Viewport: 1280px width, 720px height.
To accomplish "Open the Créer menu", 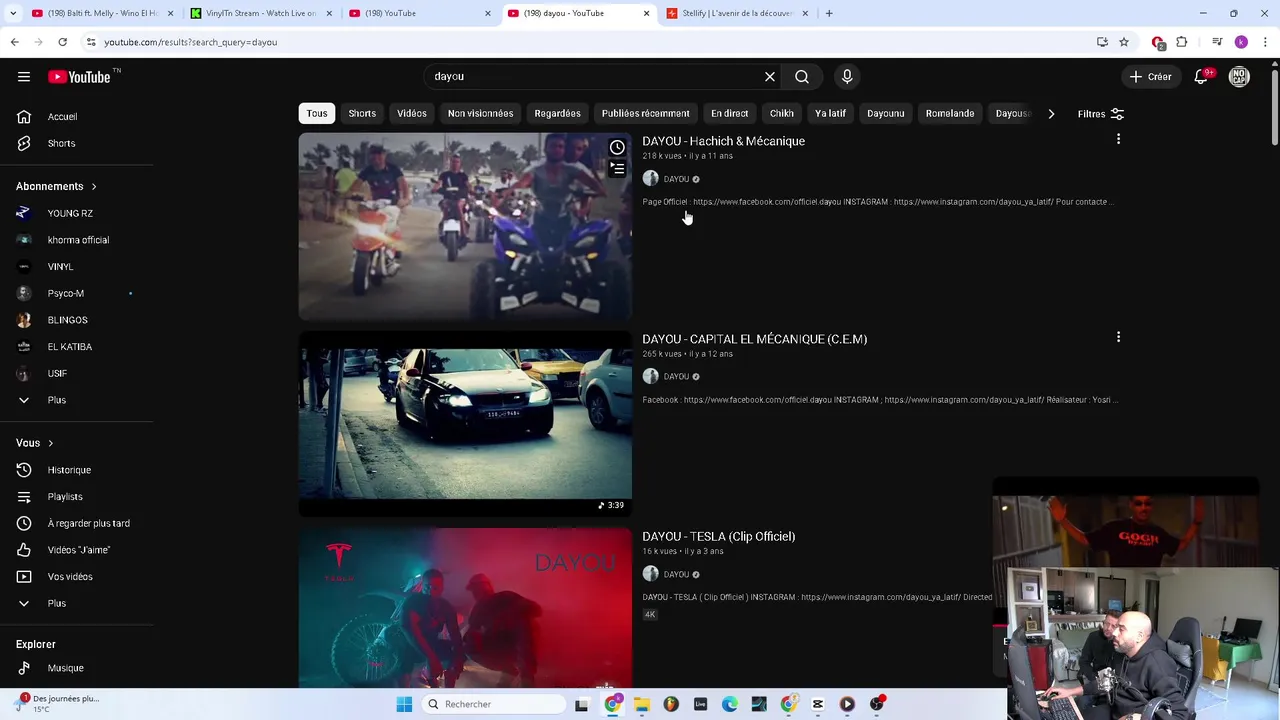I will click(1150, 77).
